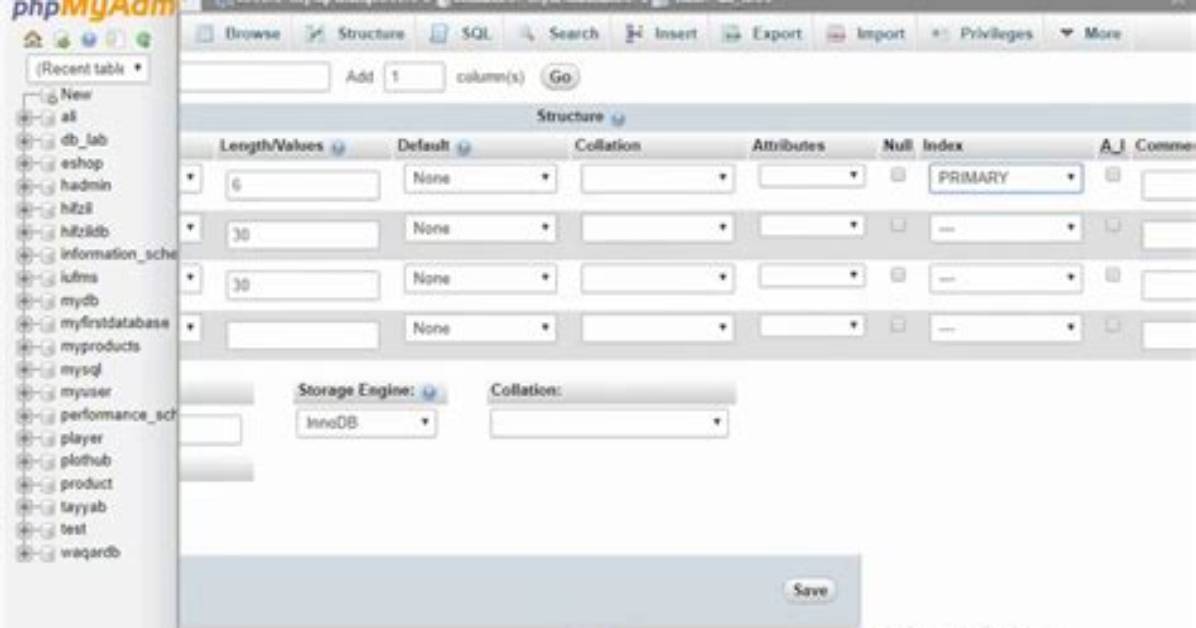Click database icon next to player
The width and height of the screenshot is (1196, 628).
(48, 440)
